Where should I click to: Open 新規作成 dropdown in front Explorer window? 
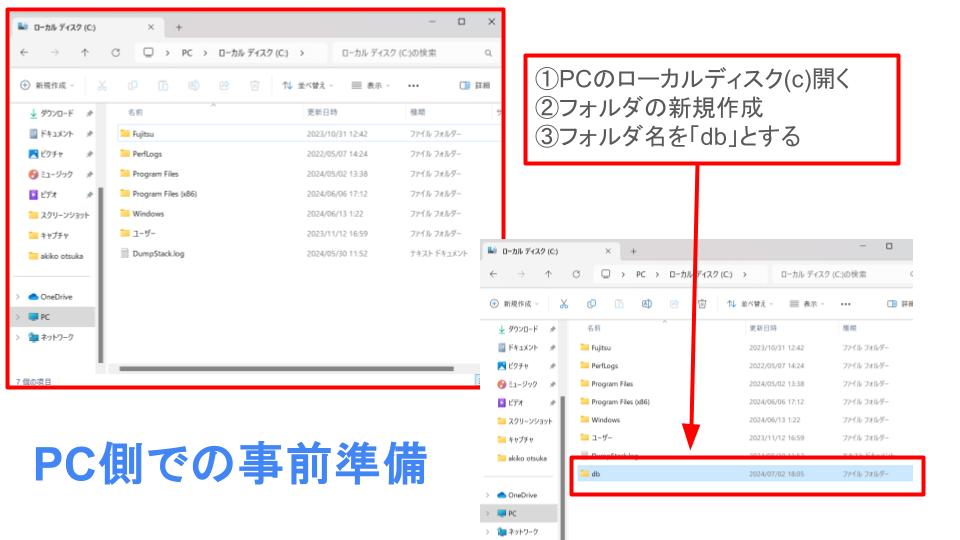coord(514,304)
